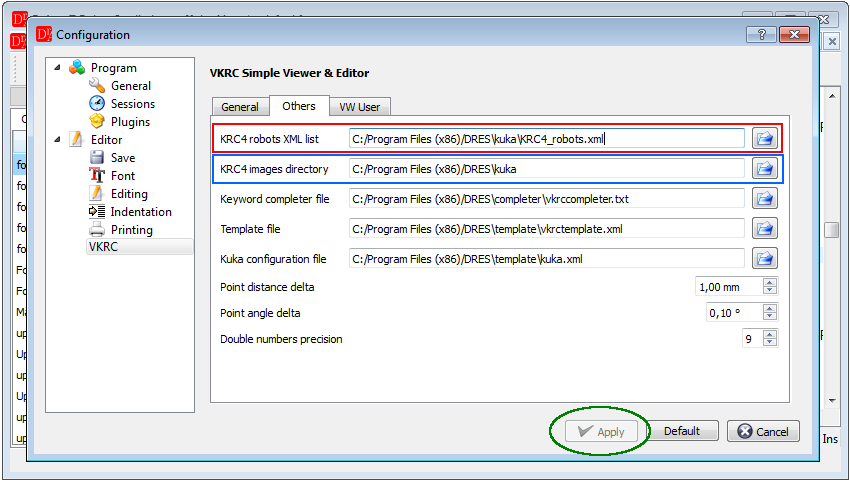Select the Sessions tree entry
The height and width of the screenshot is (480, 850).
click(133, 104)
